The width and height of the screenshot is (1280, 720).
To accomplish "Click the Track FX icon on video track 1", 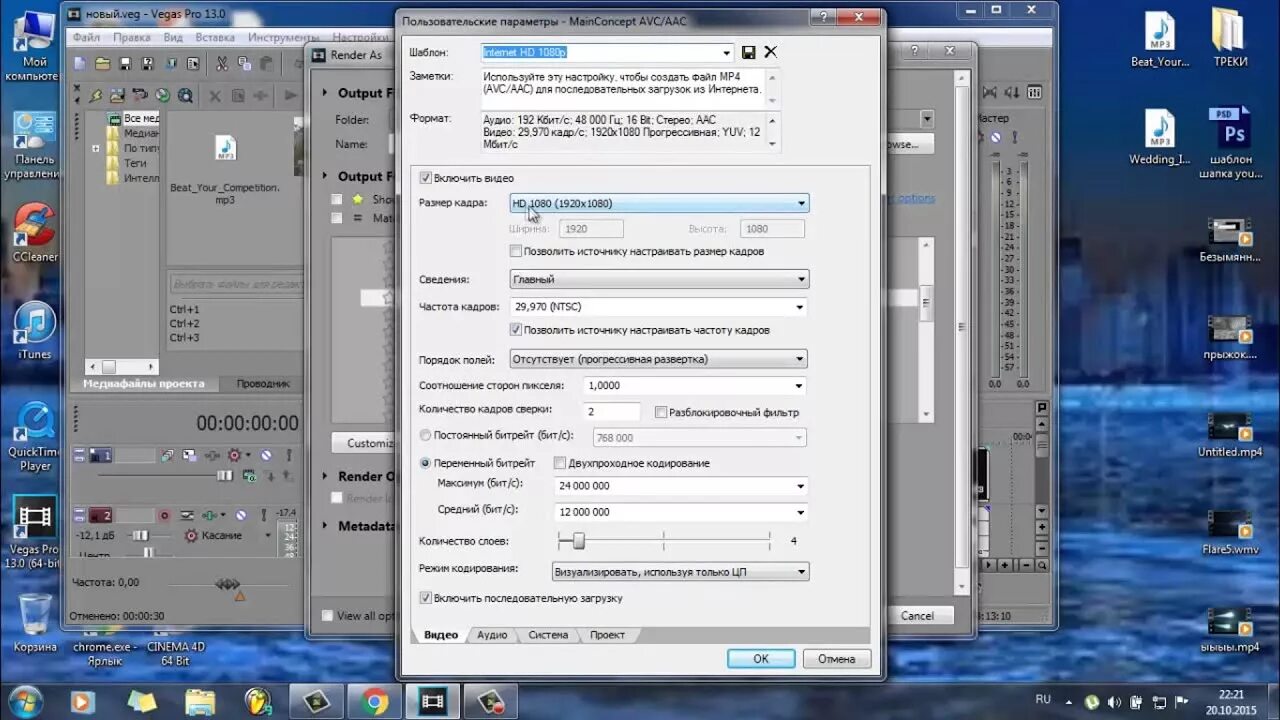I will [x=211, y=455].
